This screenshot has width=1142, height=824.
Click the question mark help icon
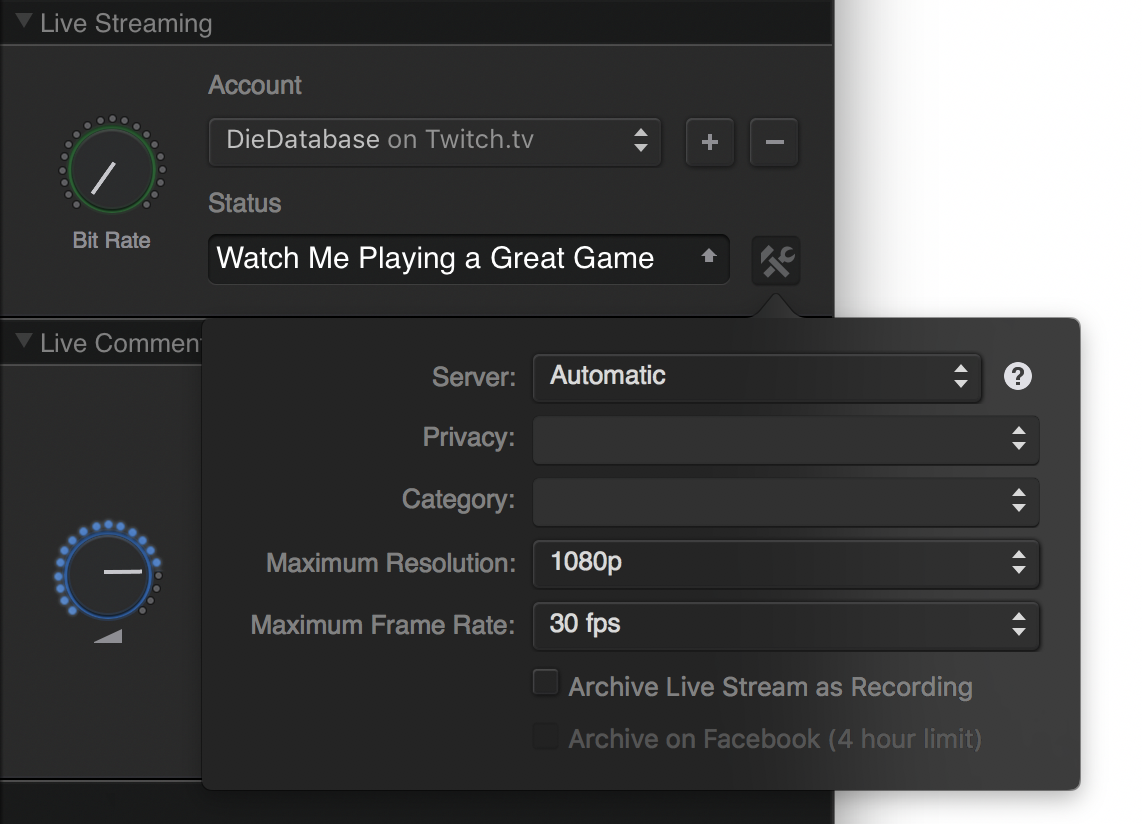point(1017,376)
